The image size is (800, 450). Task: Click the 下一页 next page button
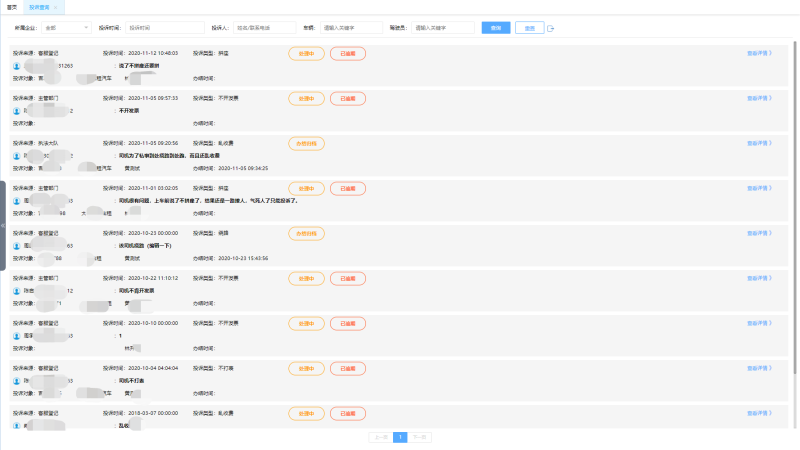coord(421,437)
